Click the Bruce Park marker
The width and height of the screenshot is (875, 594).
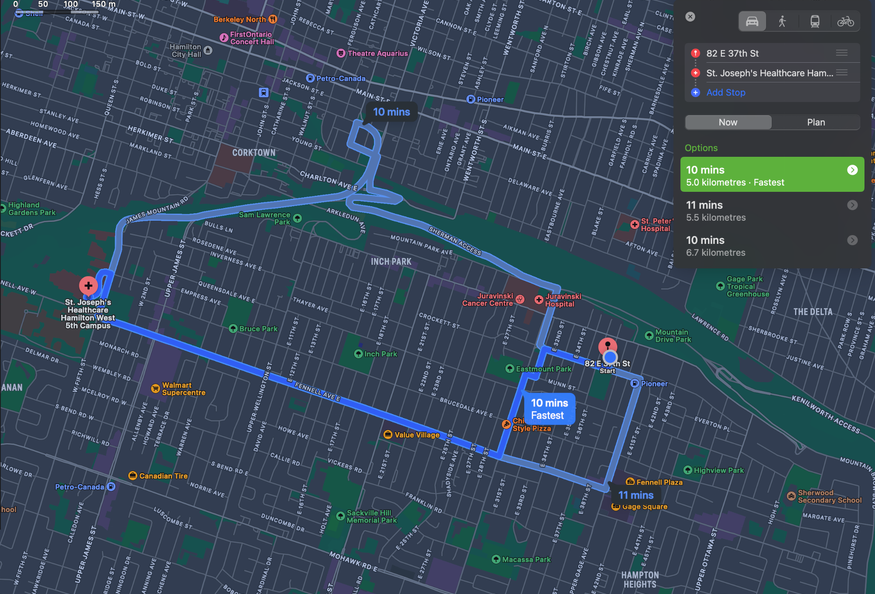[233, 328]
